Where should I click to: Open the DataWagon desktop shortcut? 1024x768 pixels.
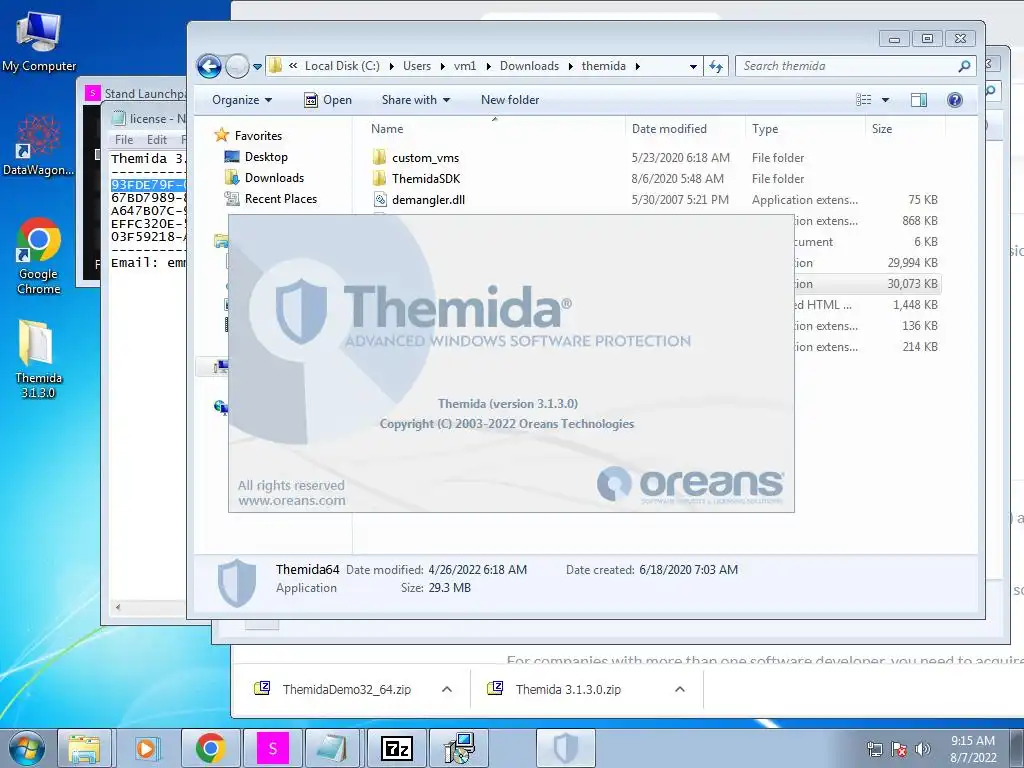click(x=39, y=146)
